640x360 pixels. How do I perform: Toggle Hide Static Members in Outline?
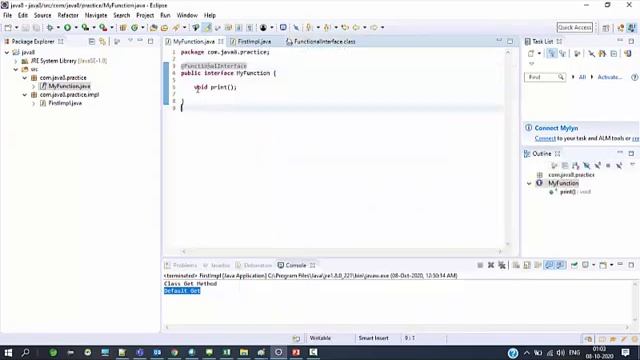click(598, 165)
